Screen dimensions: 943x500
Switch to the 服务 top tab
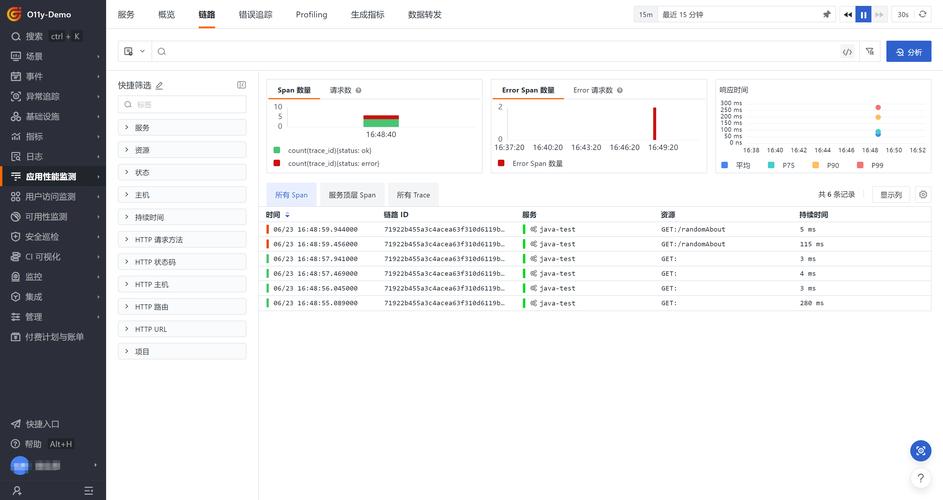pyautogui.click(x=126, y=14)
